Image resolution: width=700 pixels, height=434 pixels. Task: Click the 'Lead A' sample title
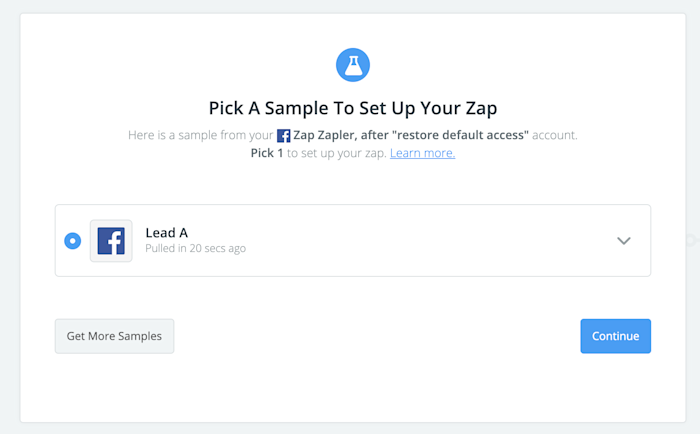click(x=167, y=233)
